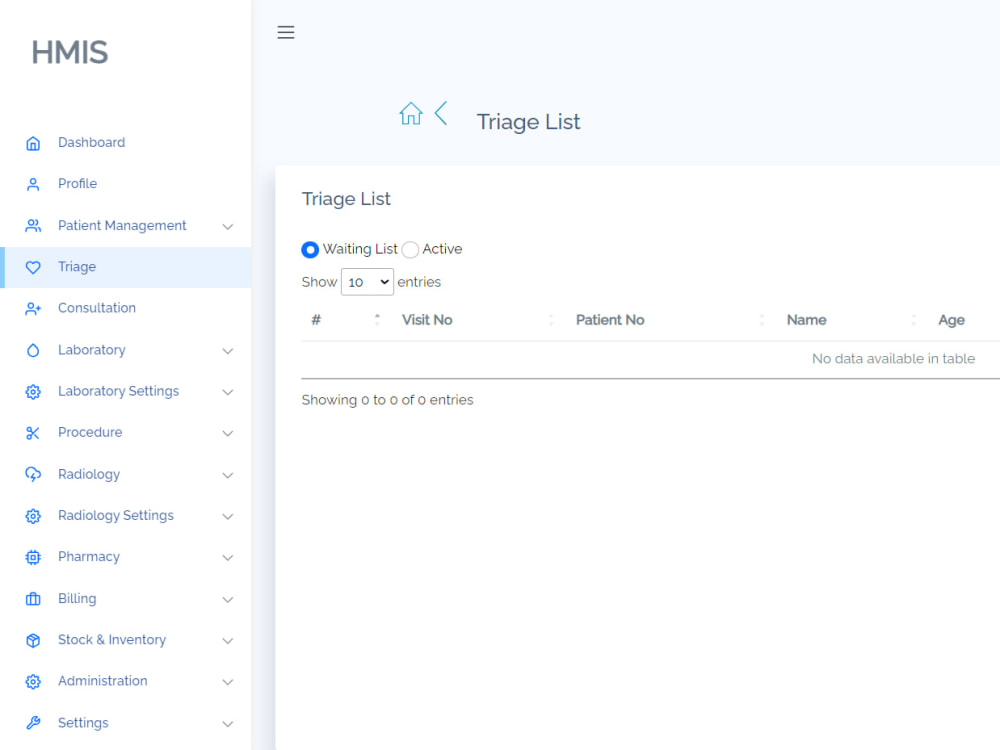The image size is (1000, 750).
Task: Expand the Billing chevron
Action: point(228,599)
